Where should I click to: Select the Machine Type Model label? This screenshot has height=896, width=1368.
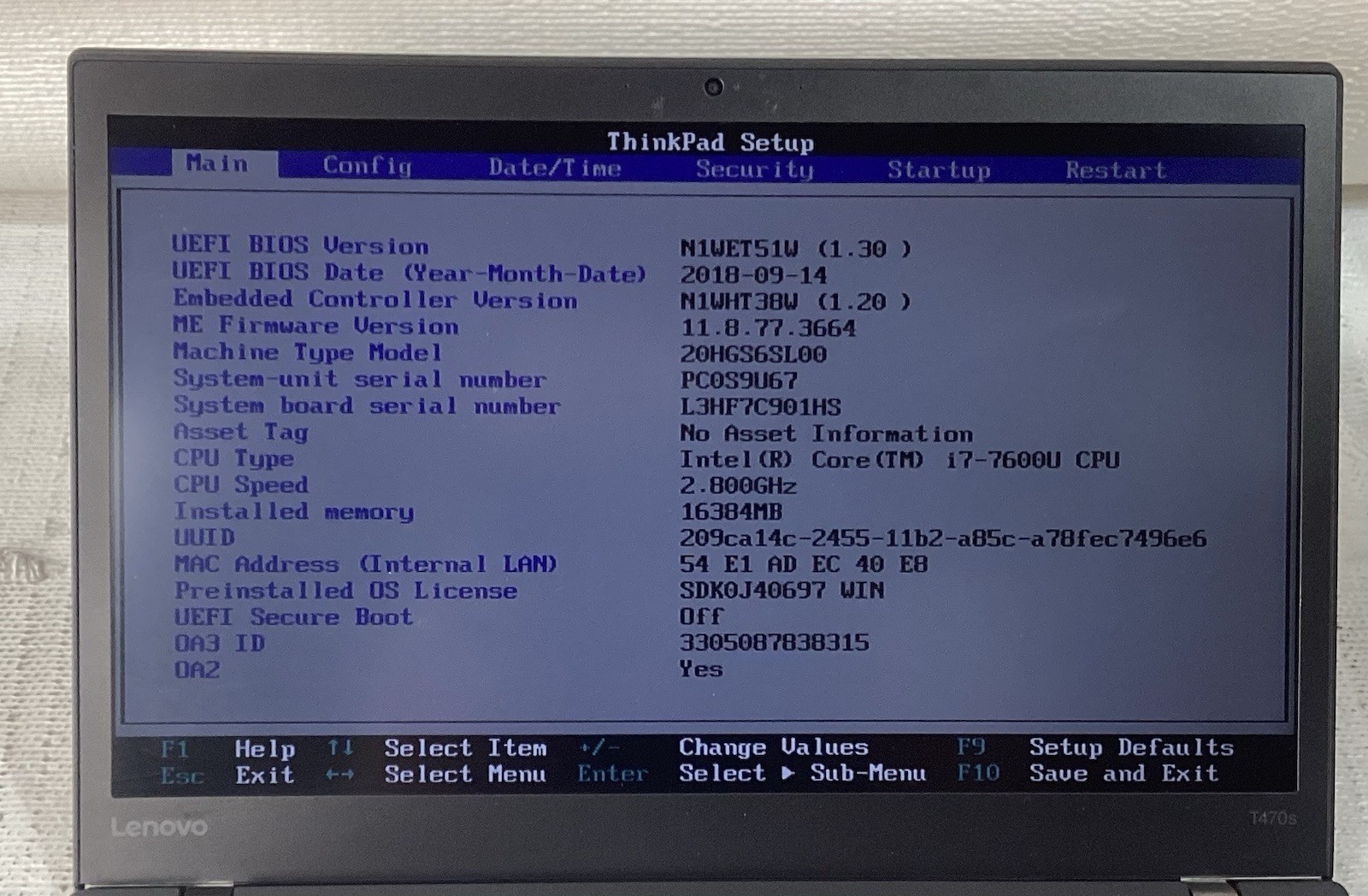[x=308, y=352]
